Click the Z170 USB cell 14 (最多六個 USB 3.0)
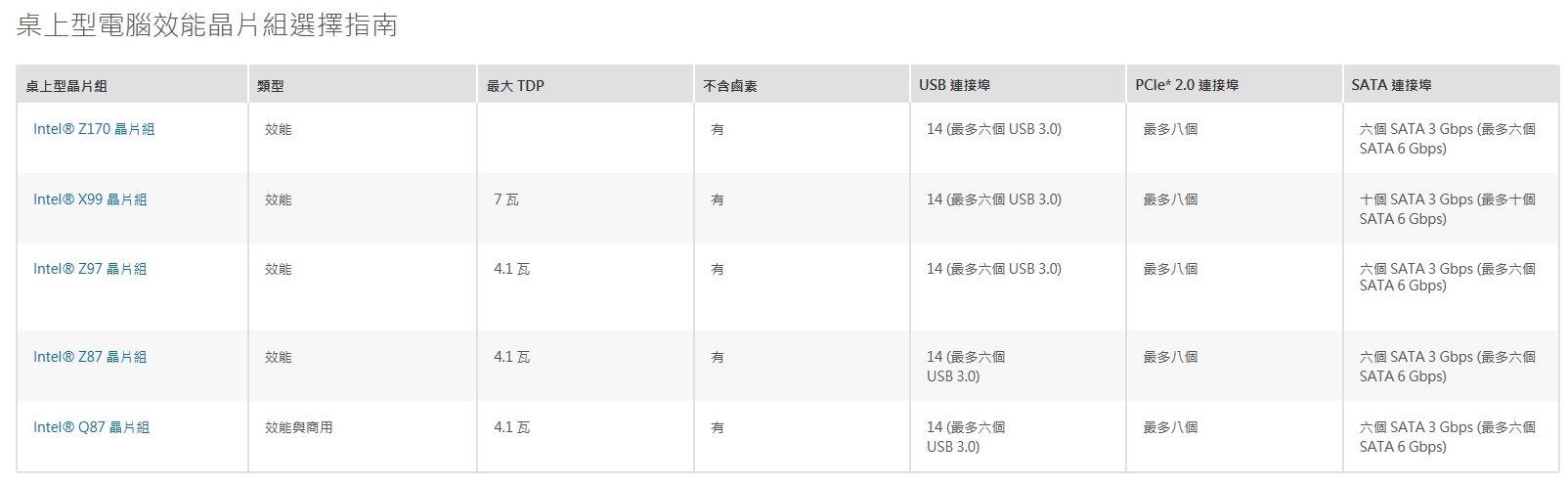This screenshot has height=484, width=1568. [x=994, y=129]
